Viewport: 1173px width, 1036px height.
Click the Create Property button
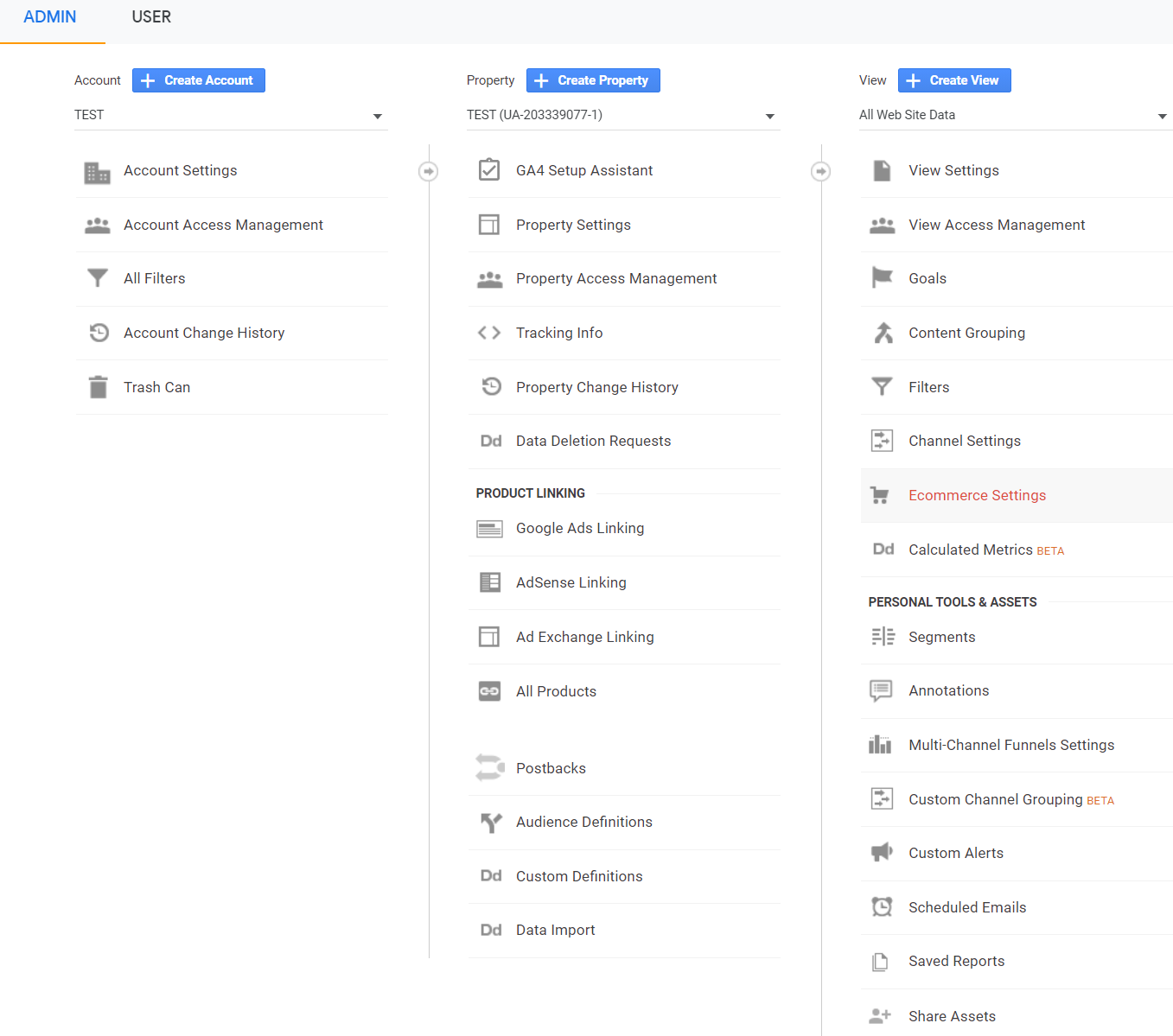(x=593, y=80)
